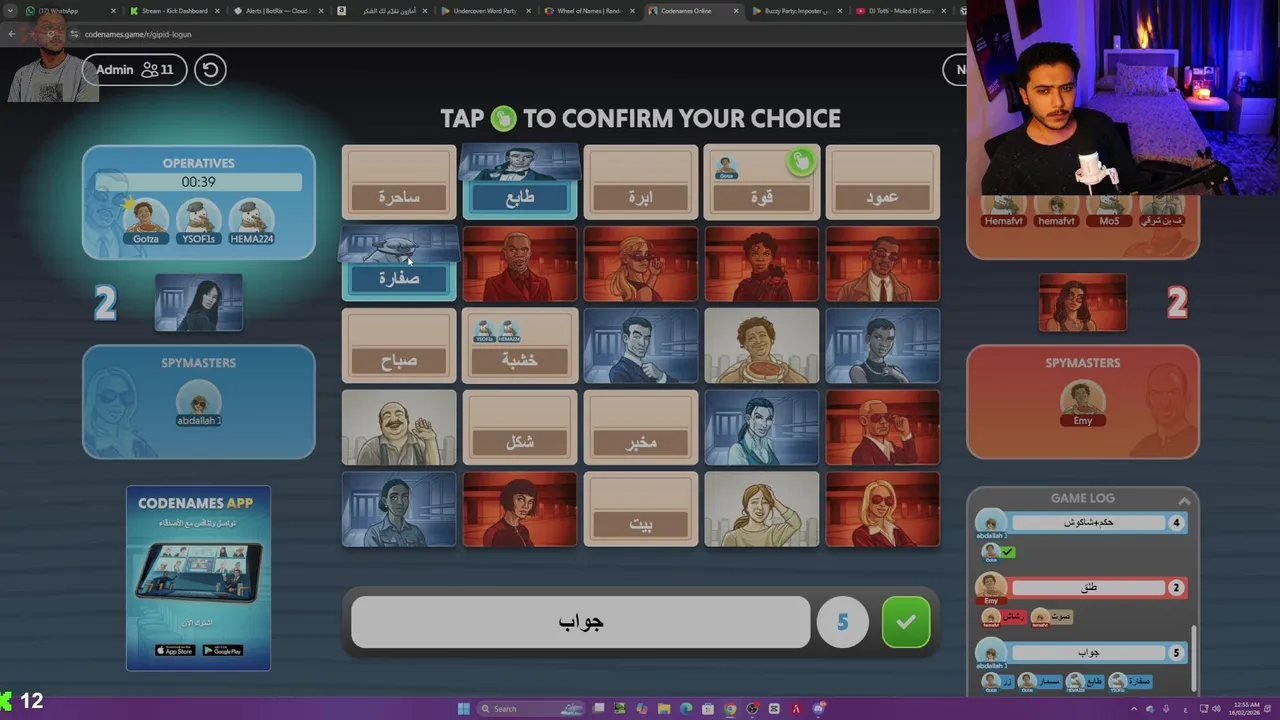Open the Windows Start menu
The height and width of the screenshot is (720, 1280).
click(x=464, y=709)
